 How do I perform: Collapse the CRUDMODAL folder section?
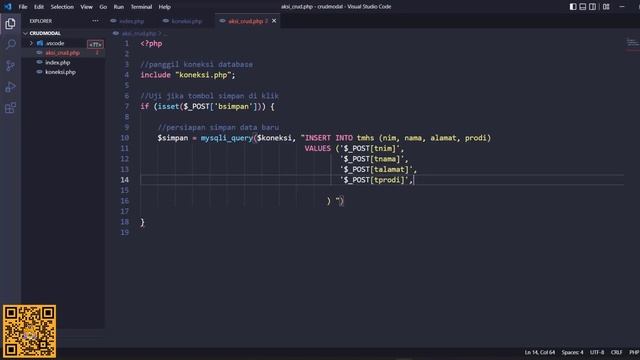tap(26, 33)
